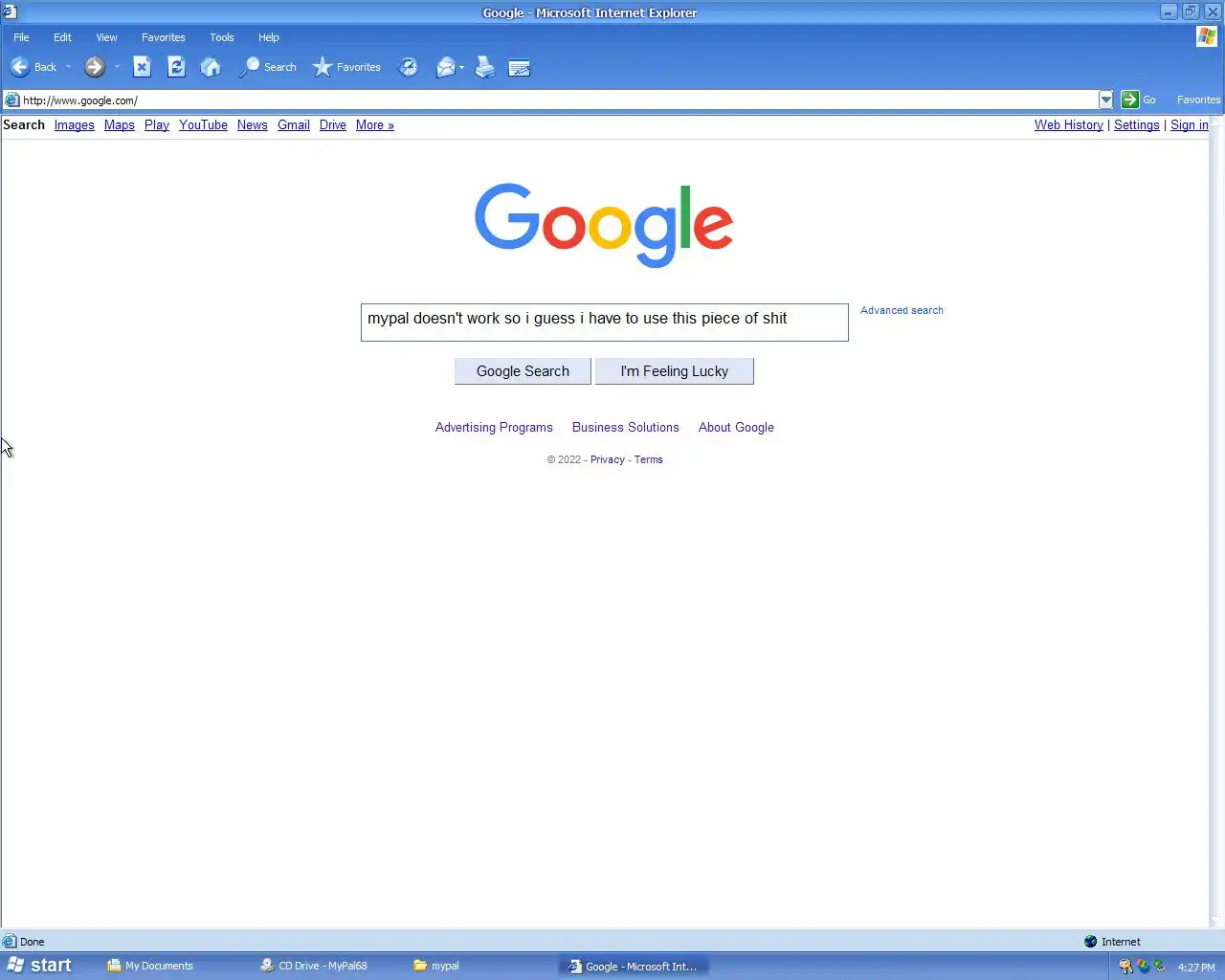Switch to CD Drive - MyPal68 taskbar item

coord(323,966)
